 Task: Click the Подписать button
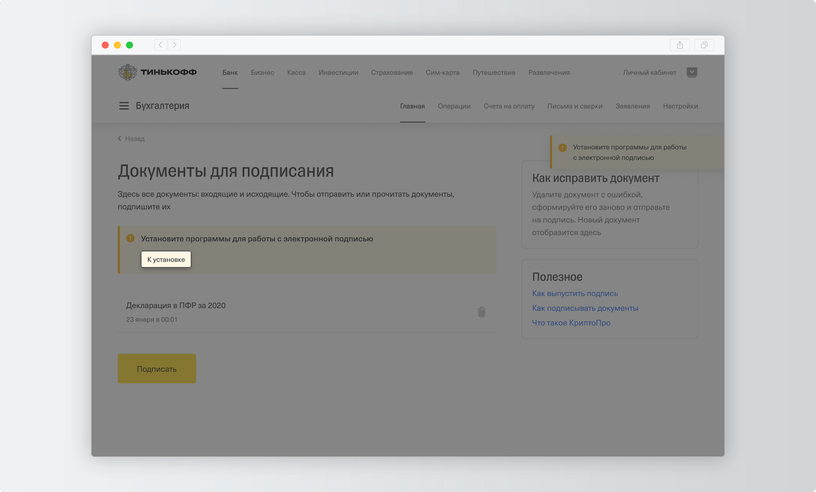[157, 369]
